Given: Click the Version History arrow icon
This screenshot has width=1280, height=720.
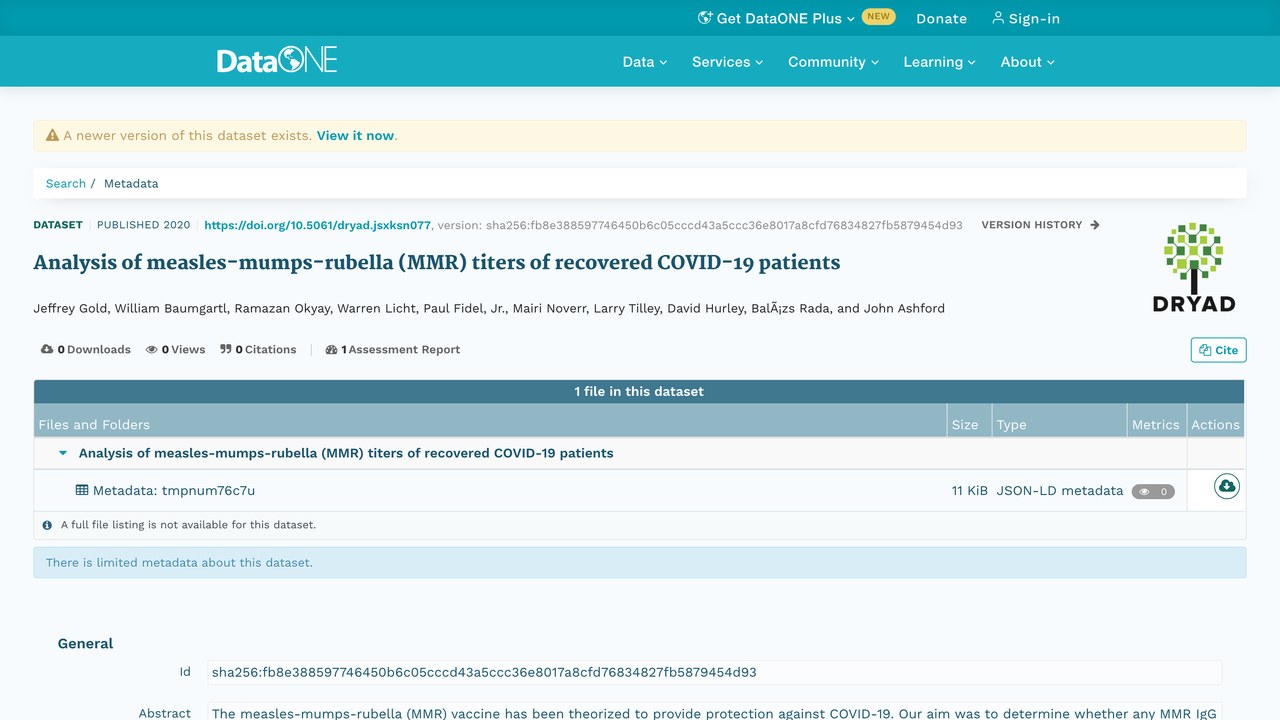Looking at the screenshot, I should click(x=1095, y=225).
